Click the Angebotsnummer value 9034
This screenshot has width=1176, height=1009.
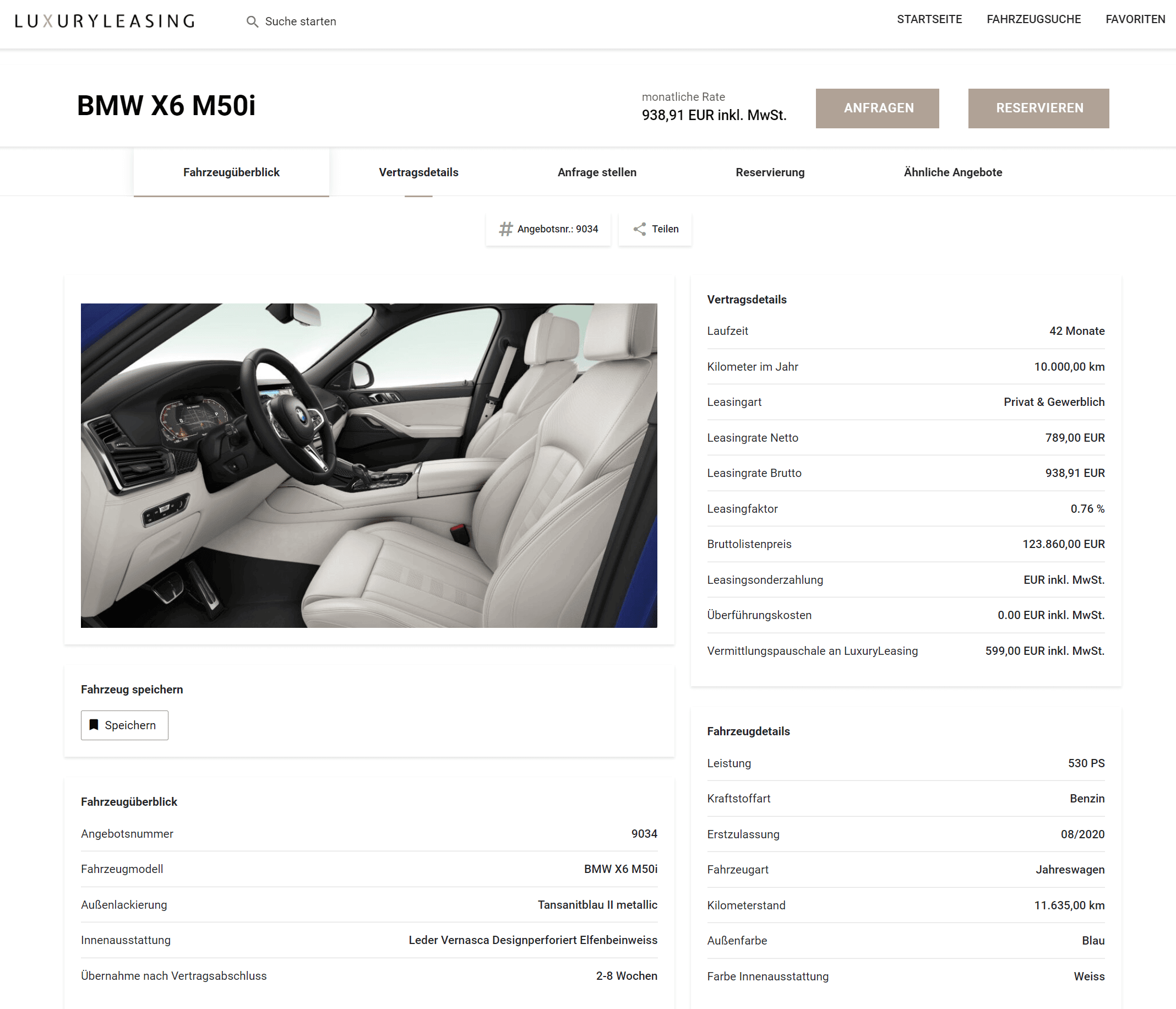pos(644,833)
